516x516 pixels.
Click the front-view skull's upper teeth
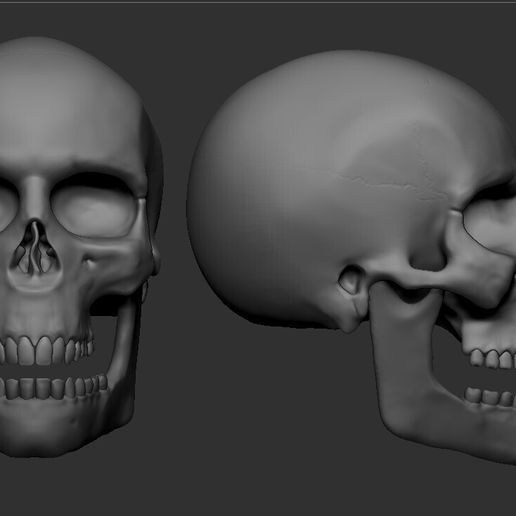(47, 350)
